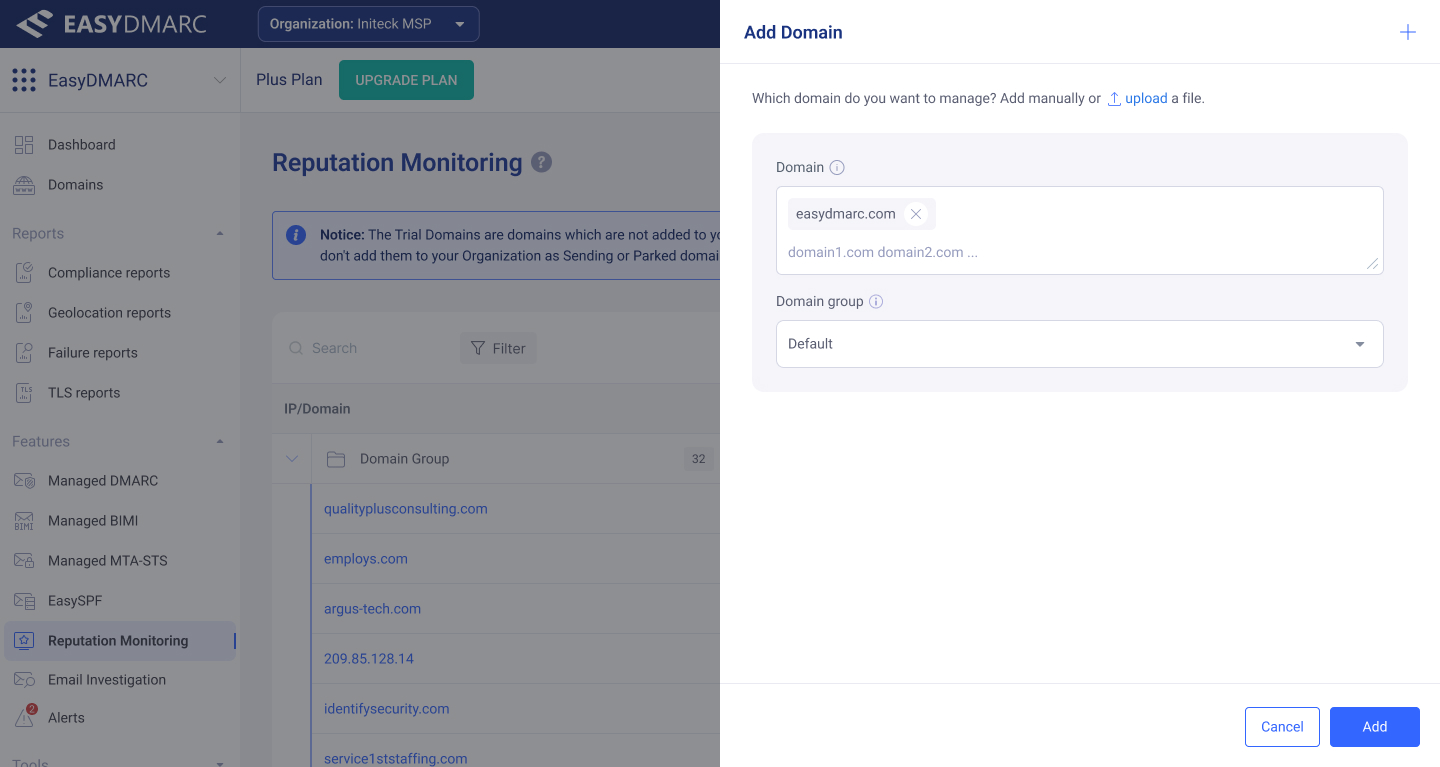
Task: Click the Compliance reports icon
Action: (24, 273)
